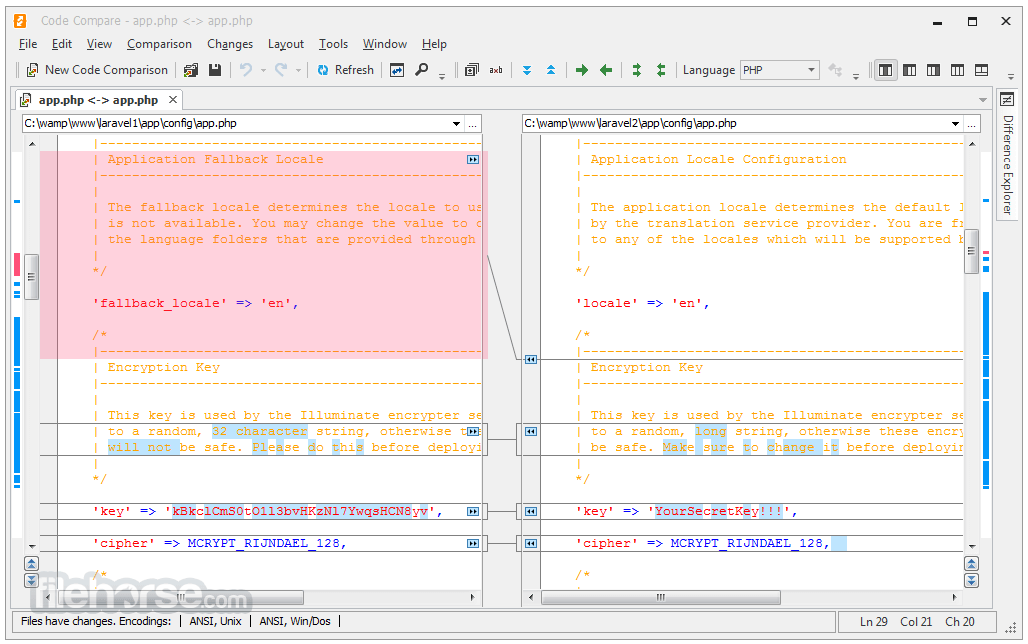Click the Save All icon in toolbar
Image resolution: width=1028 pixels, height=644 pixels.
191,70
